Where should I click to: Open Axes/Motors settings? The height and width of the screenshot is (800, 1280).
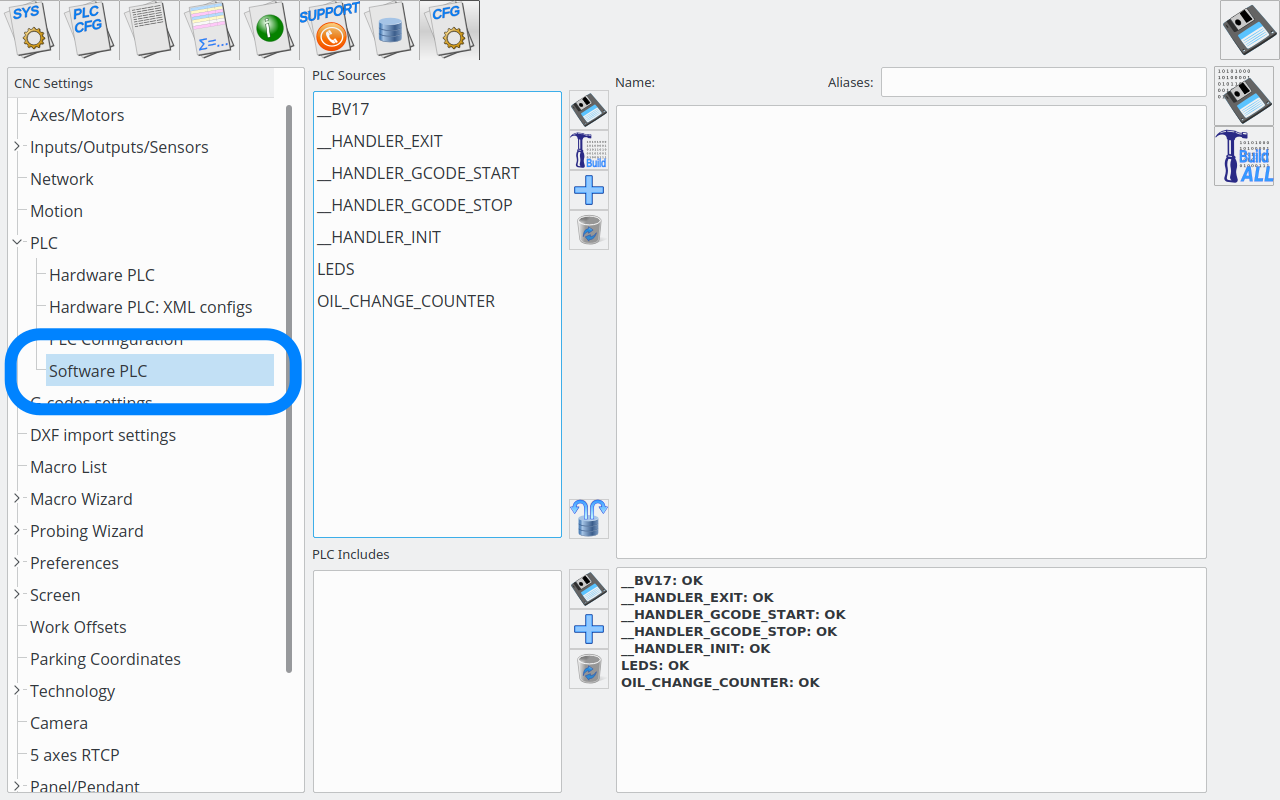point(77,115)
